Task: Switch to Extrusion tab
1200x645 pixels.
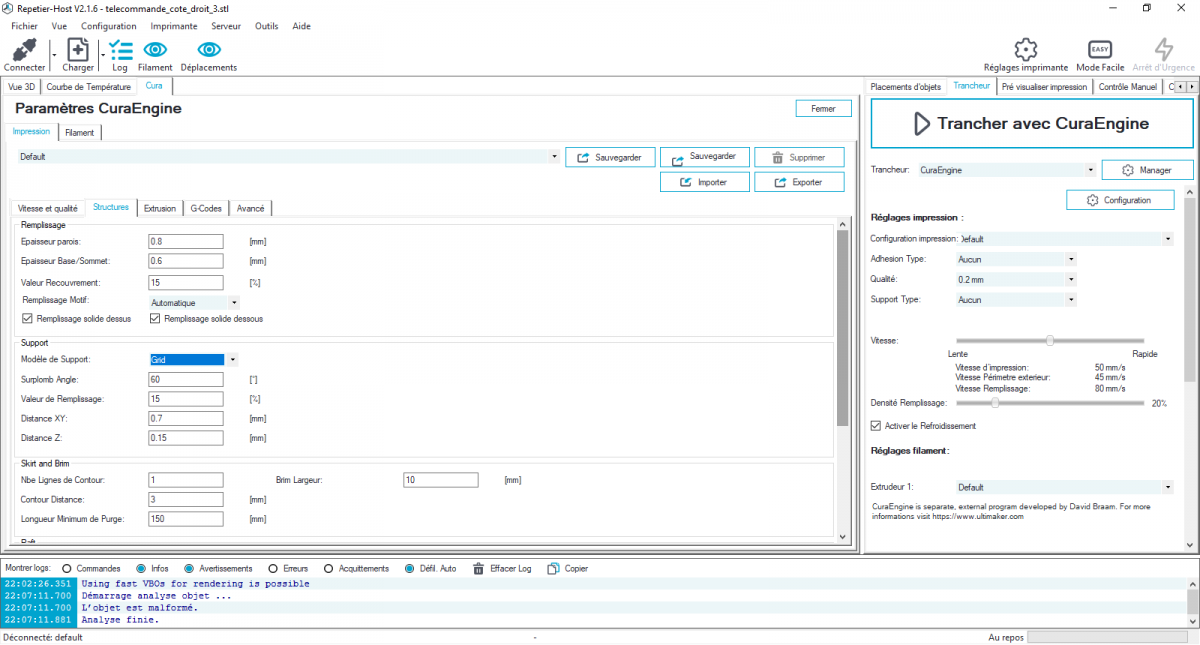Action: 160,208
